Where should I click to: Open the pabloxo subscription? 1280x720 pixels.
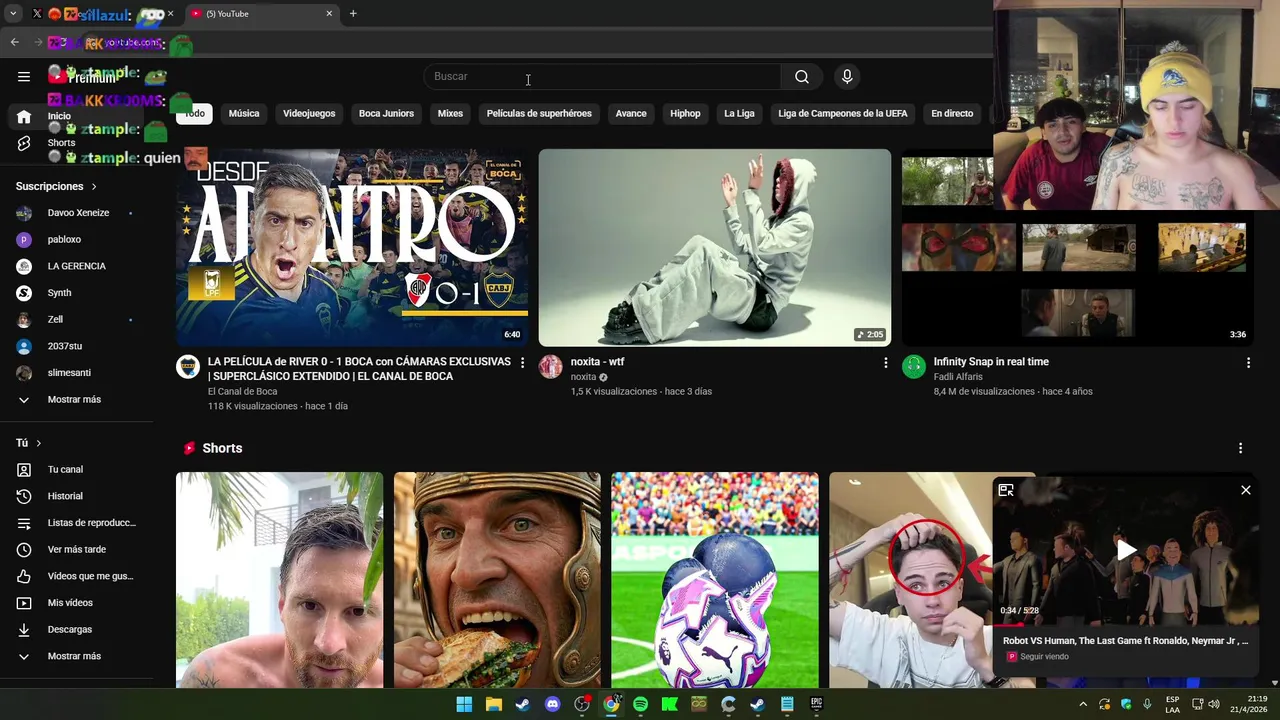click(x=76, y=240)
